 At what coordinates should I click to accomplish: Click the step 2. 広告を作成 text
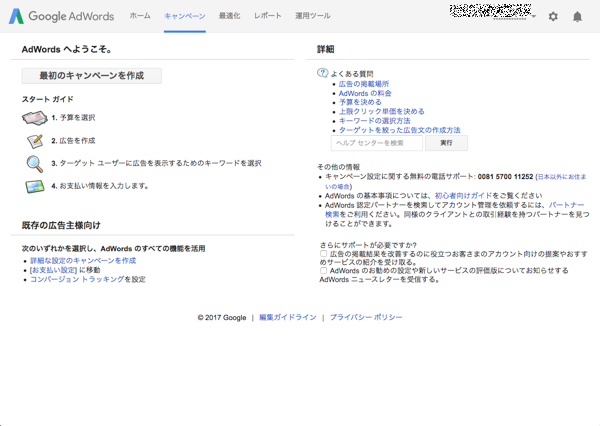(73, 140)
